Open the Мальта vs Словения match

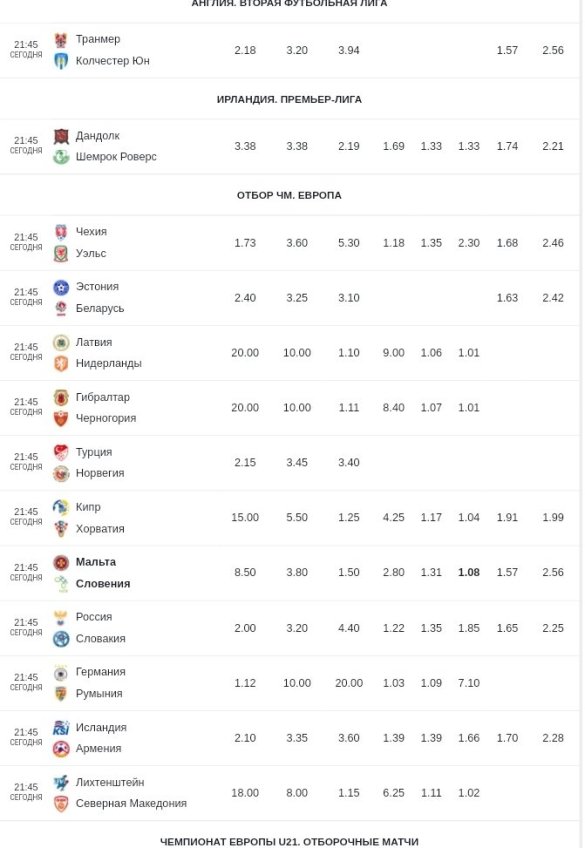289,573
